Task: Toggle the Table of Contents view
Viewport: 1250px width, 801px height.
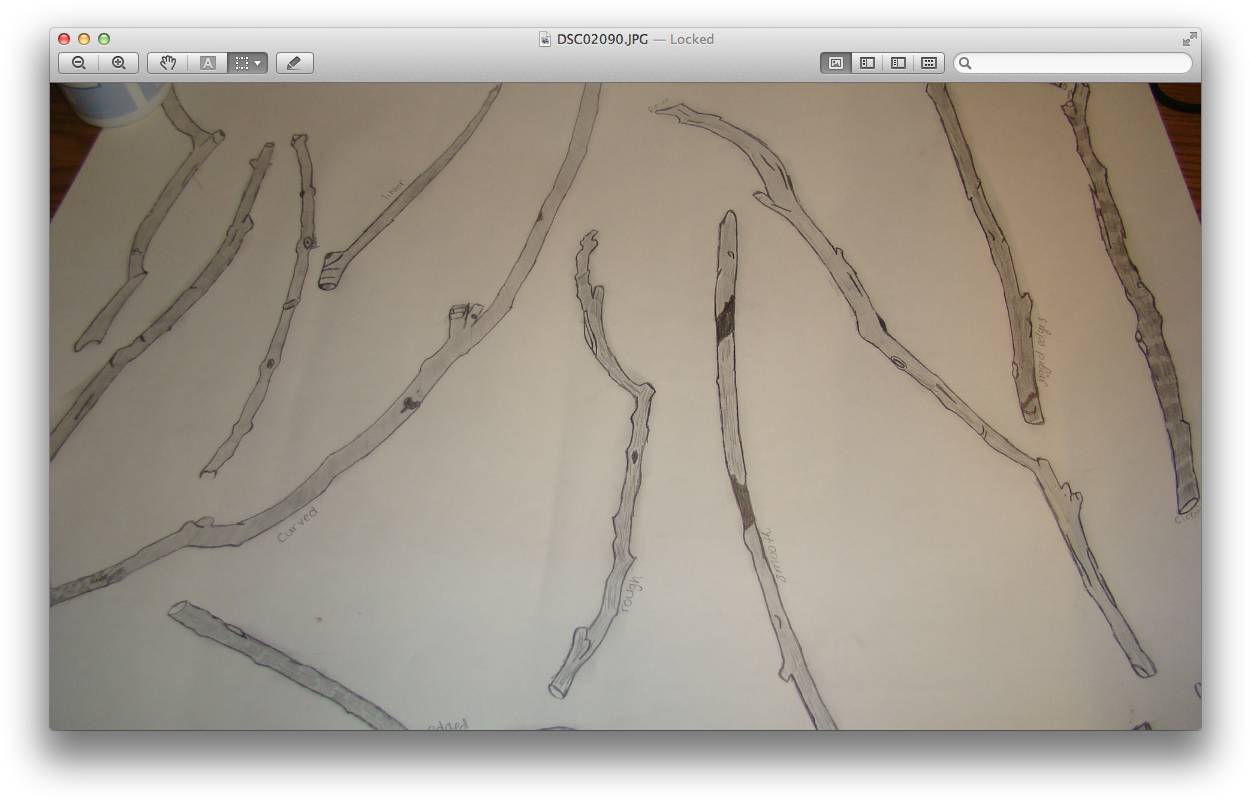Action: 898,63
